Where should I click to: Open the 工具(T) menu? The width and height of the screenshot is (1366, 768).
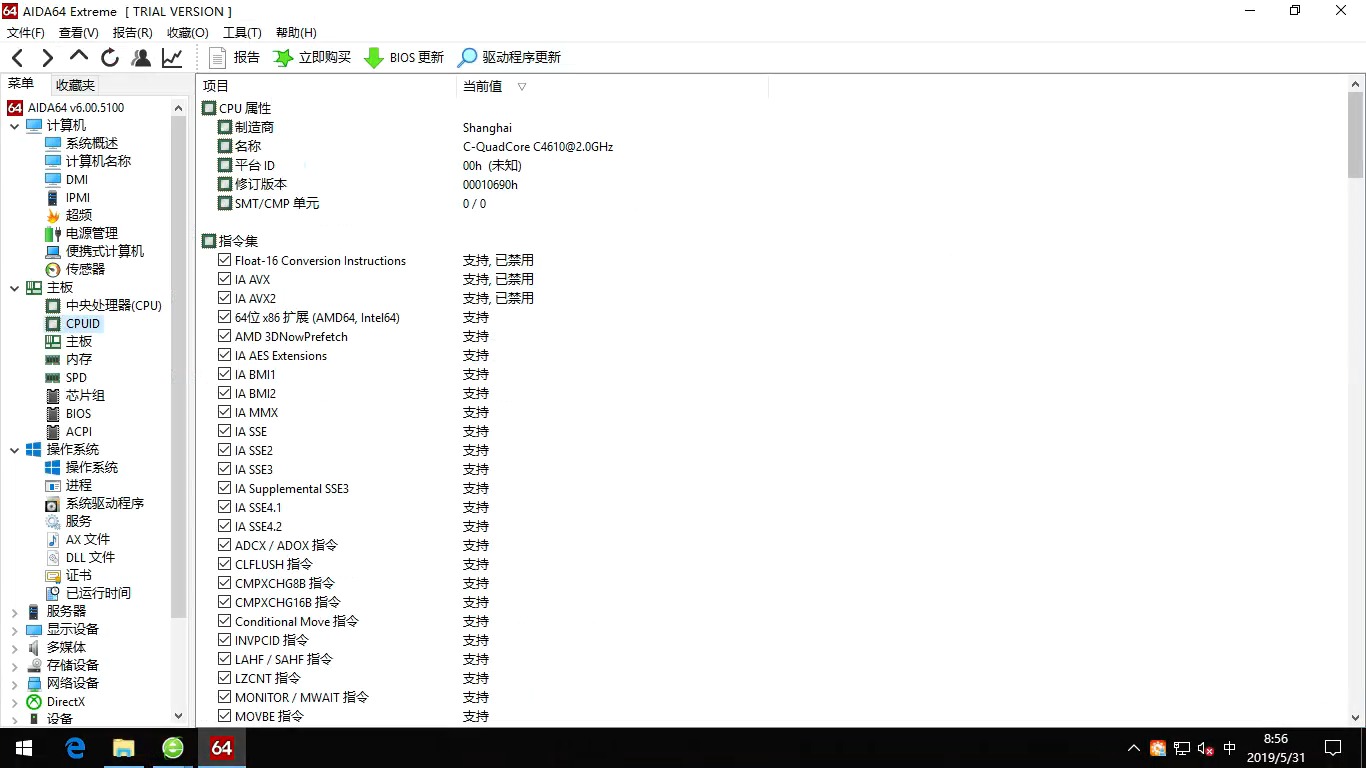coord(242,33)
